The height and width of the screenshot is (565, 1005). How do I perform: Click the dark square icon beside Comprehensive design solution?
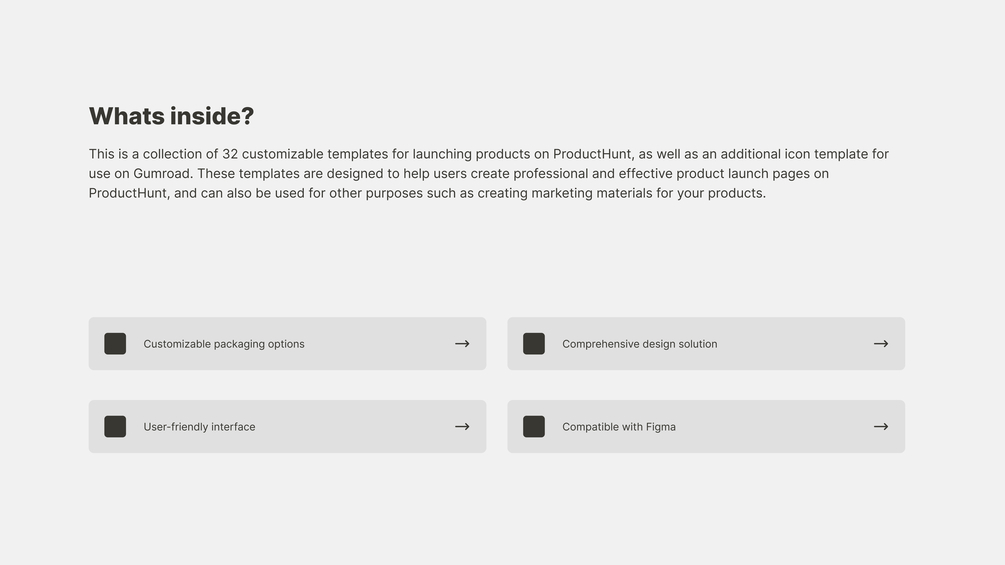tap(534, 344)
